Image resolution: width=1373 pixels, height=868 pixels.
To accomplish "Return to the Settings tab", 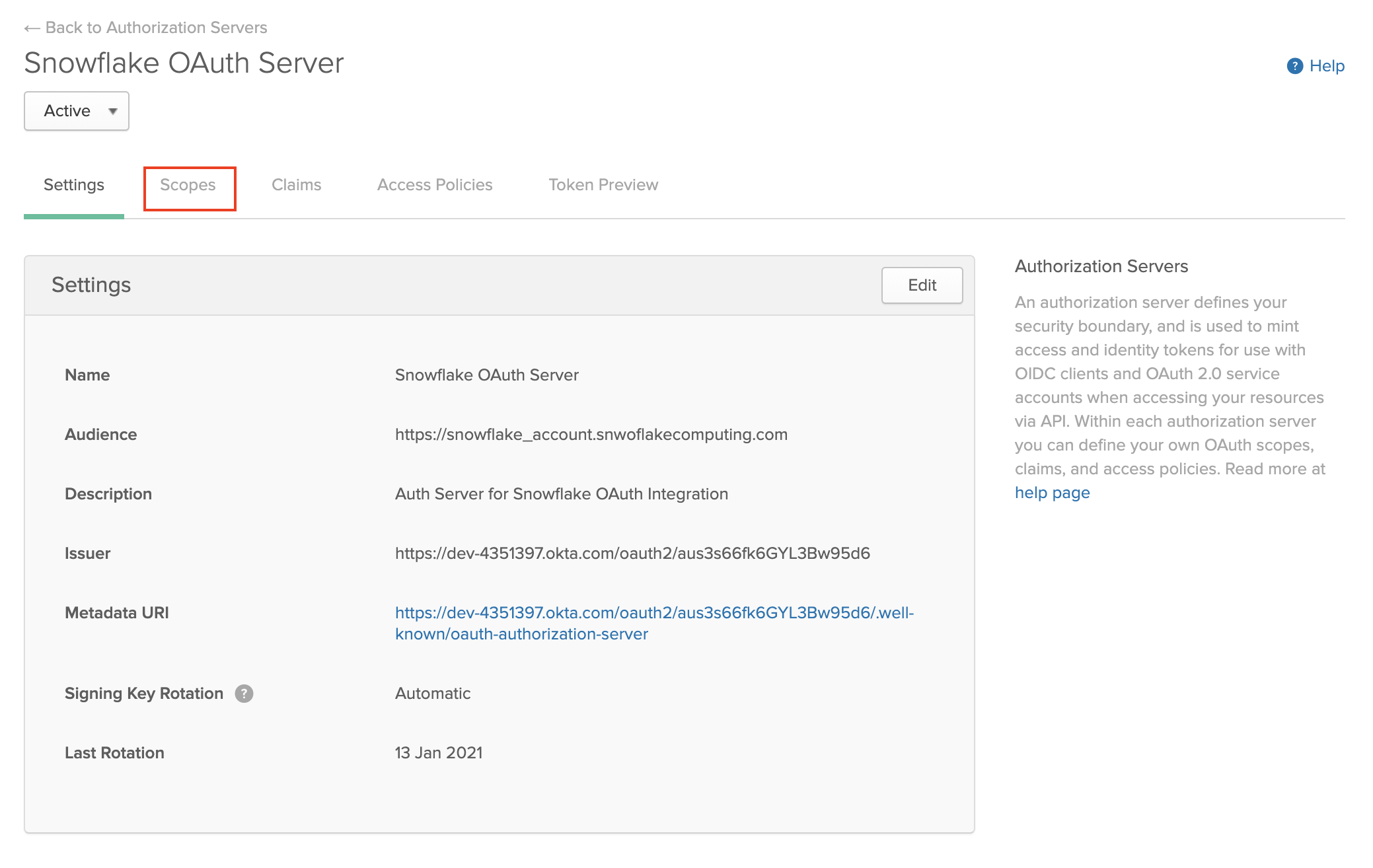I will click(73, 185).
